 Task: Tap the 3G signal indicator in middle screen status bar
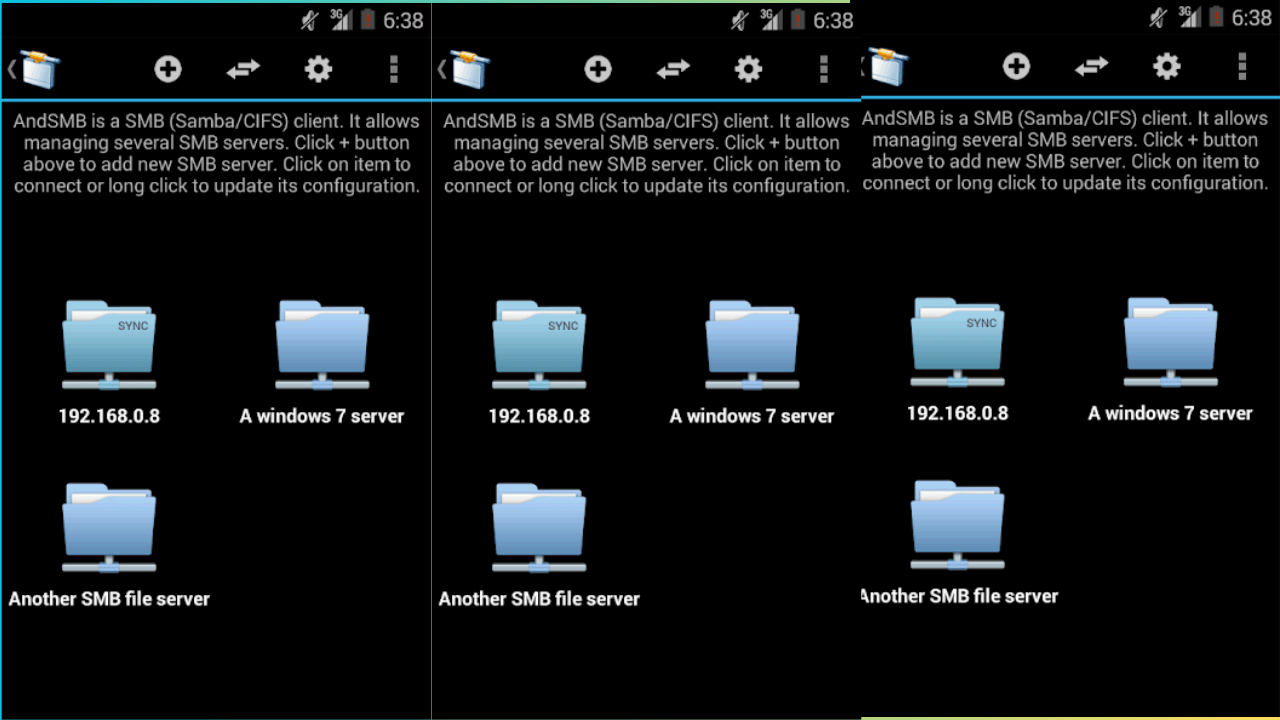click(771, 19)
